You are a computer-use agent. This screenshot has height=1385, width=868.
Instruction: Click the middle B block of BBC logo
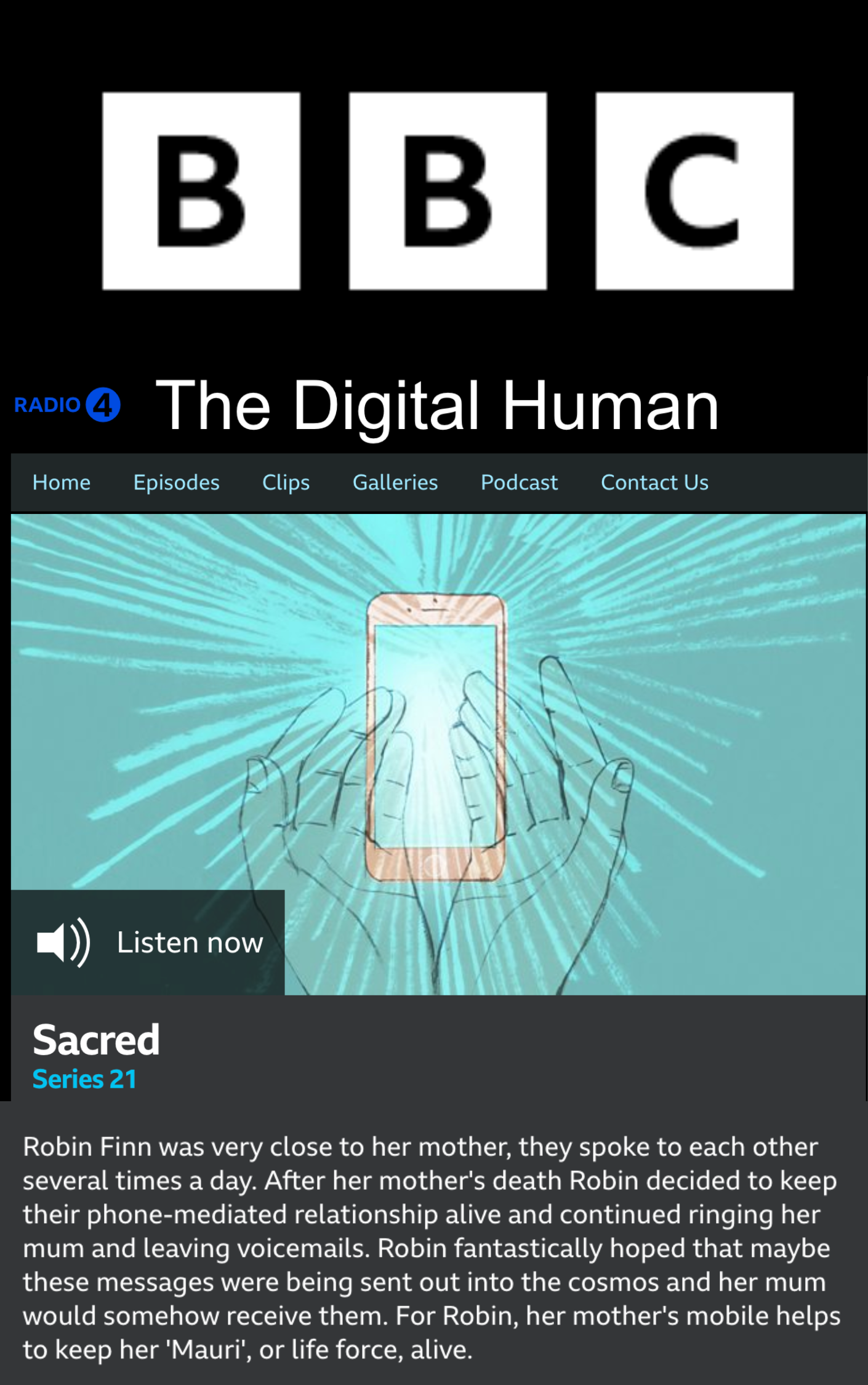click(448, 191)
